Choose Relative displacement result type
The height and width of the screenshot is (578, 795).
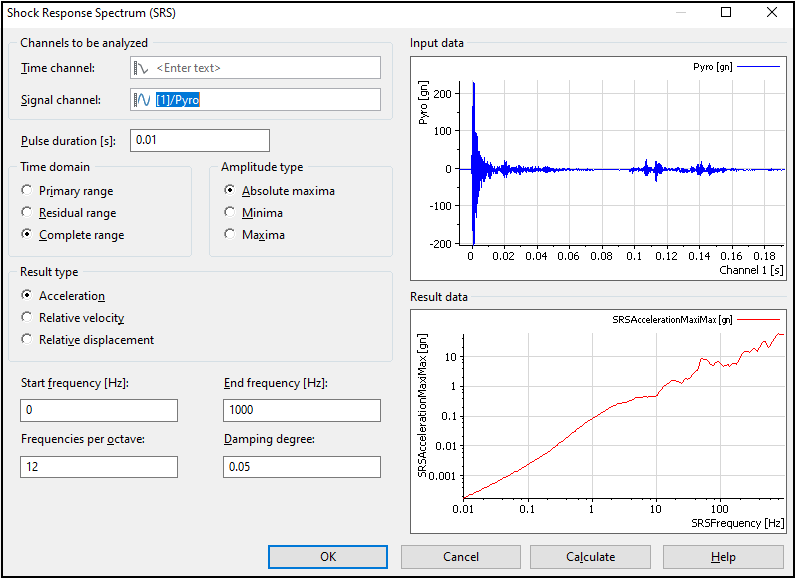click(27, 340)
